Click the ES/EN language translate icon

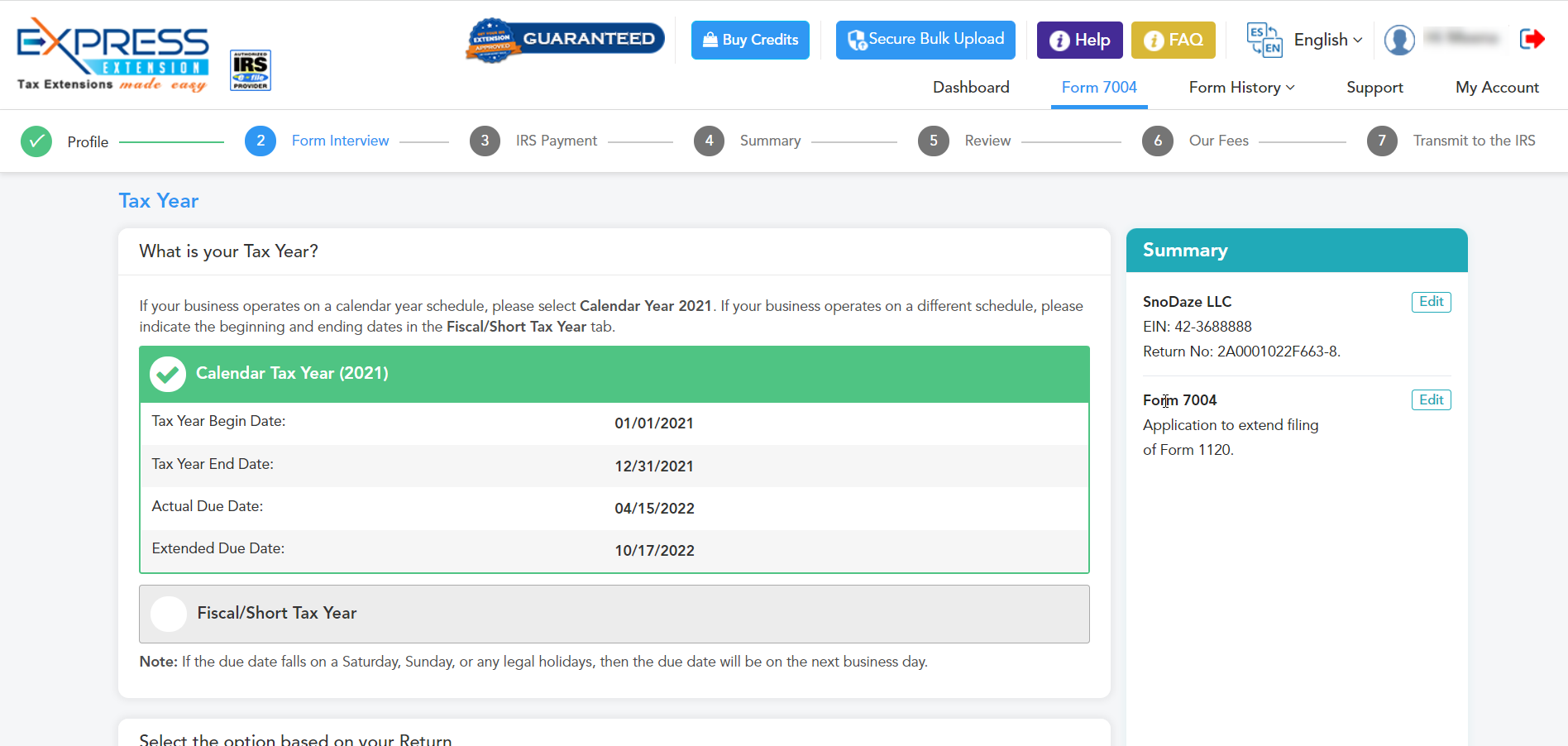tap(1264, 40)
